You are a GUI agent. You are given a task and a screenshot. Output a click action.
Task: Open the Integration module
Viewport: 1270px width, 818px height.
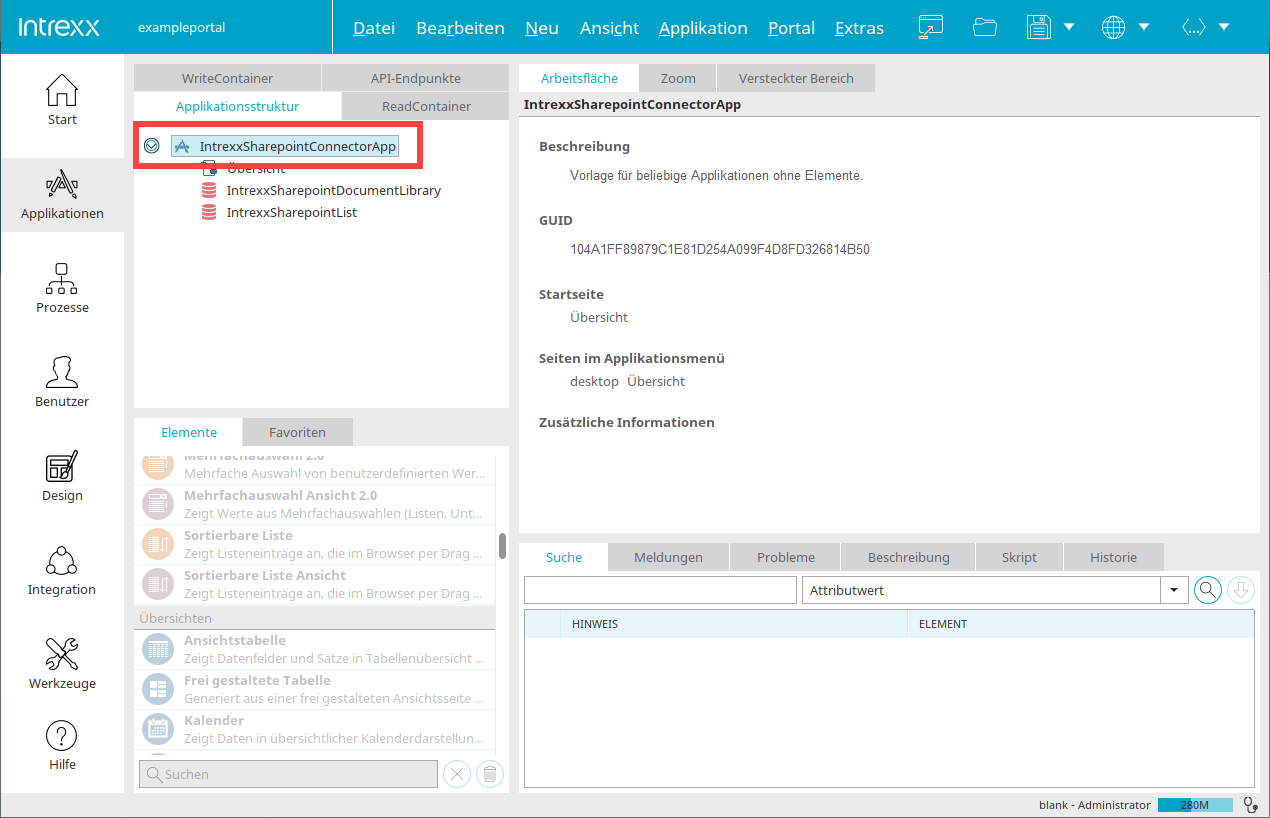click(x=62, y=570)
